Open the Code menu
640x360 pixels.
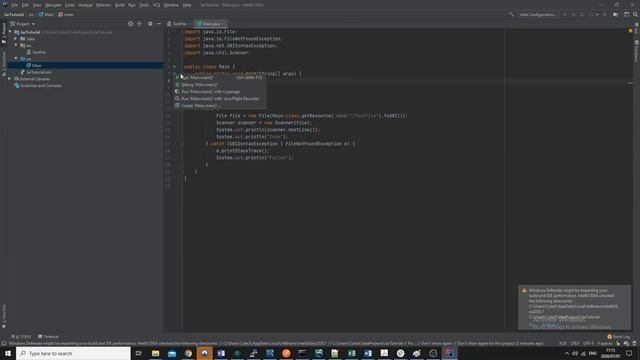coord(70,5)
